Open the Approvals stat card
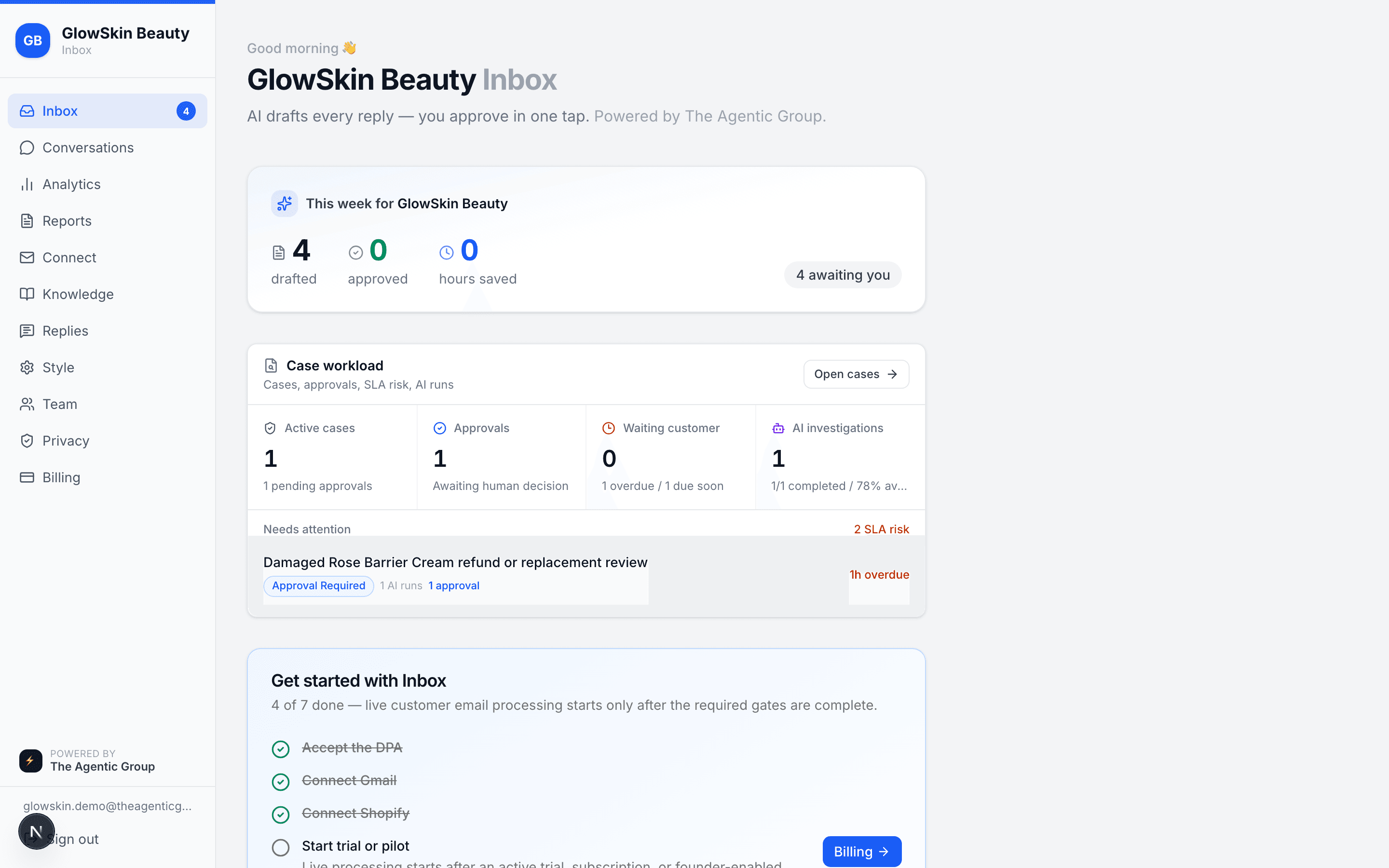The image size is (1389, 868). point(501,457)
